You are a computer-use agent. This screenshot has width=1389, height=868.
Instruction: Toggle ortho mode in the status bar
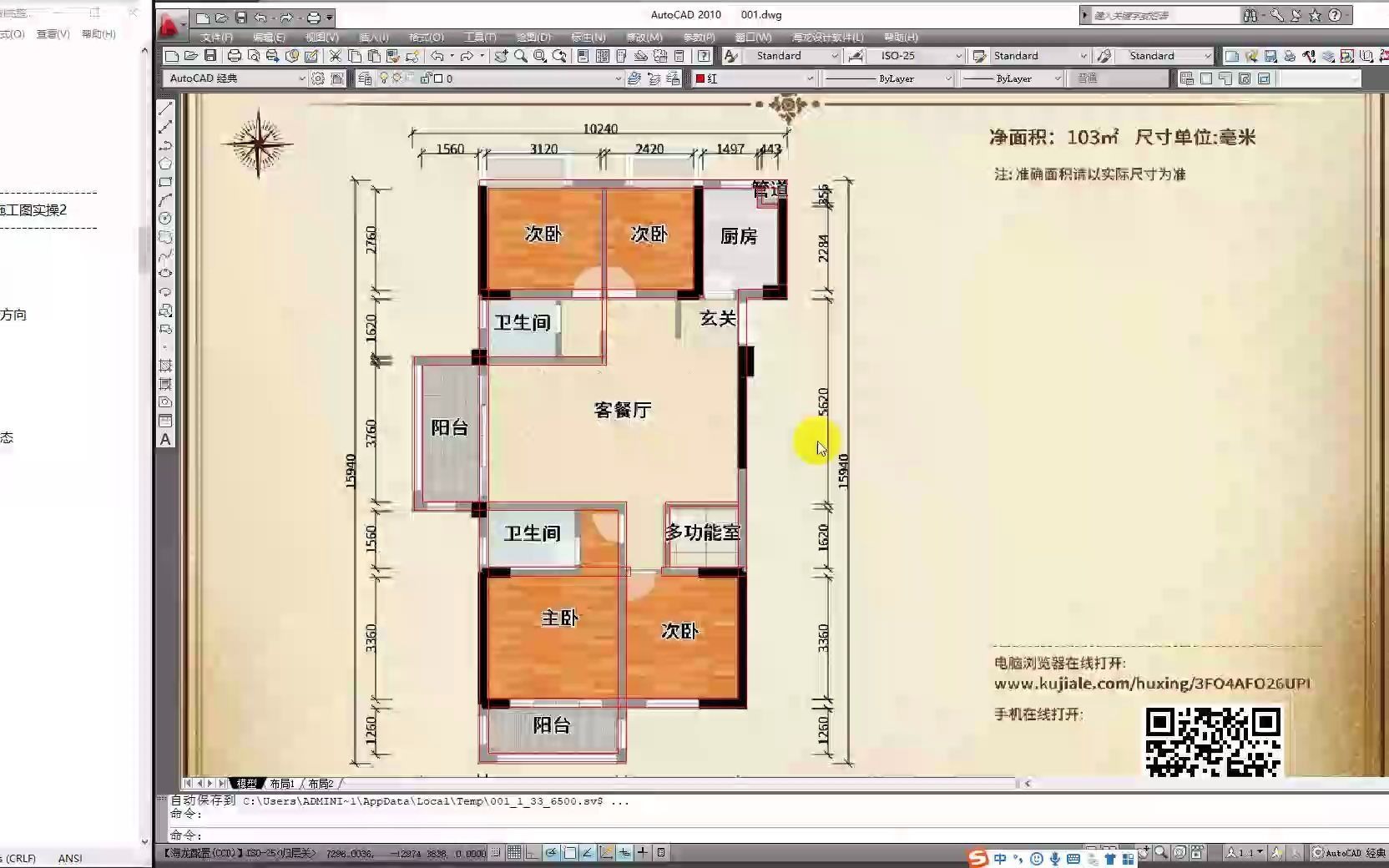coord(533,852)
